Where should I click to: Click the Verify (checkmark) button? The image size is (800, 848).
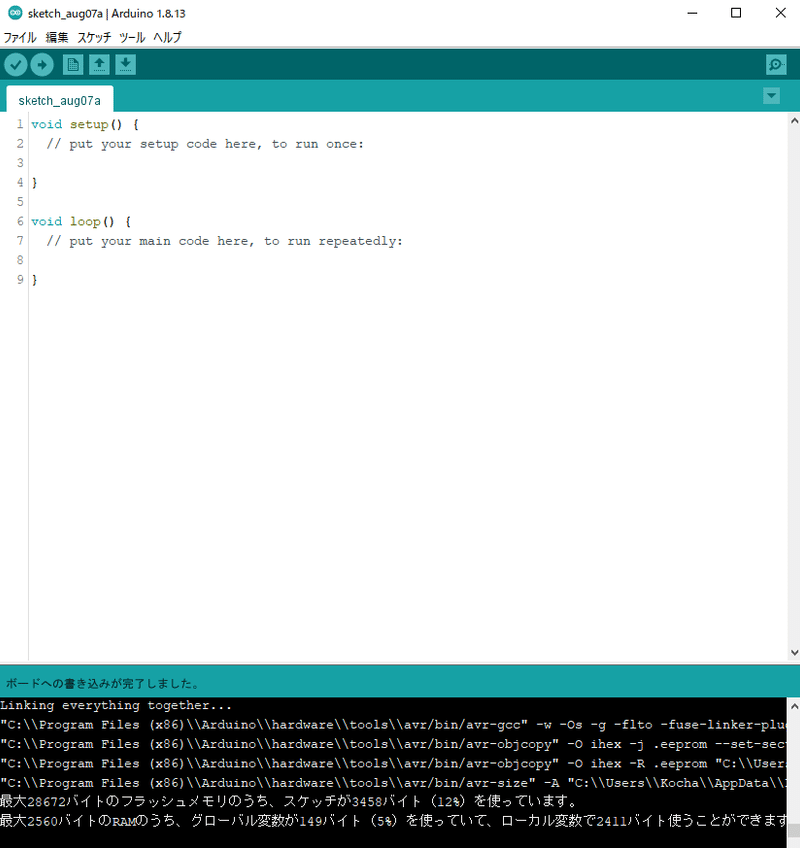point(16,65)
